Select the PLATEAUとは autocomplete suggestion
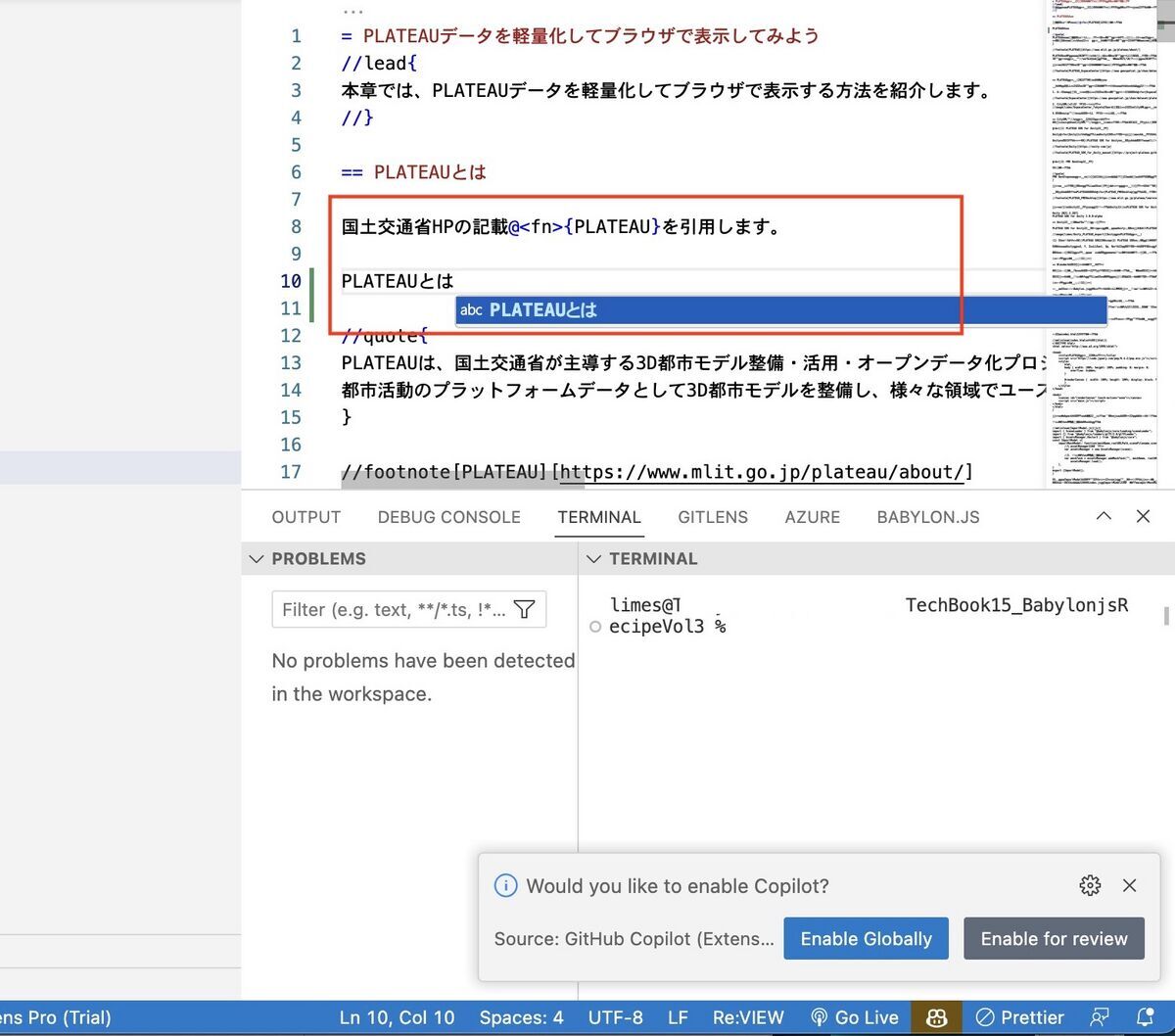 click(x=780, y=310)
